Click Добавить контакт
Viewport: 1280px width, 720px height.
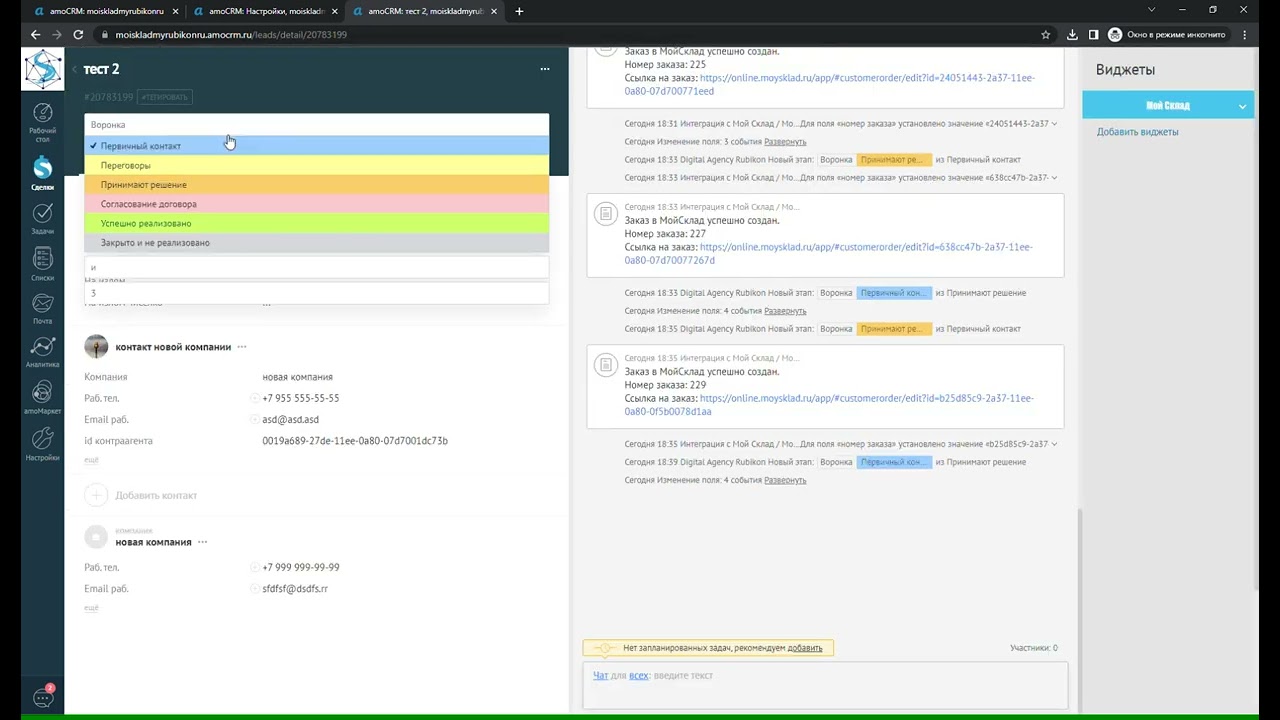(156, 495)
